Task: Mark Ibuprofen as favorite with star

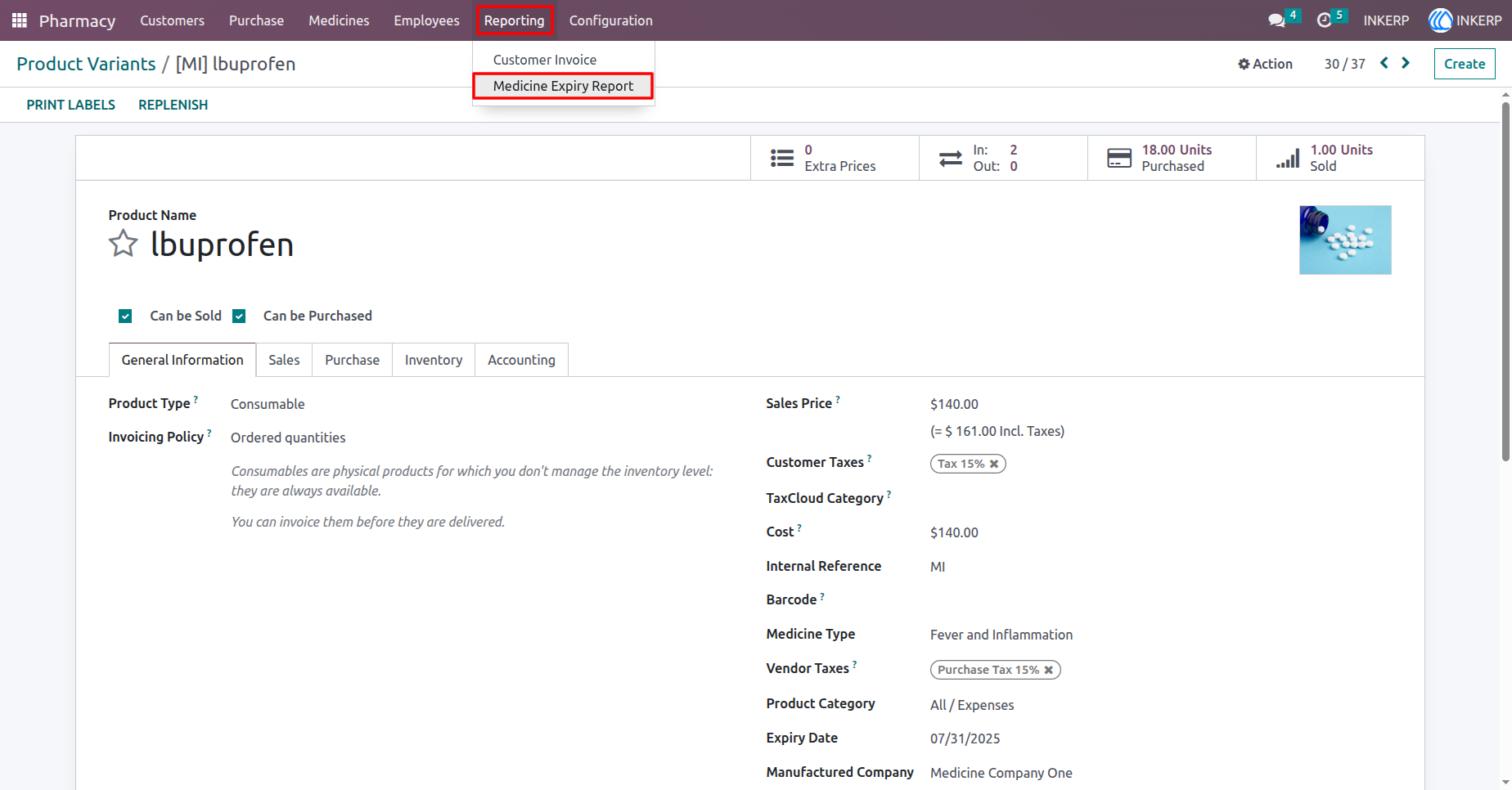Action: (124, 244)
